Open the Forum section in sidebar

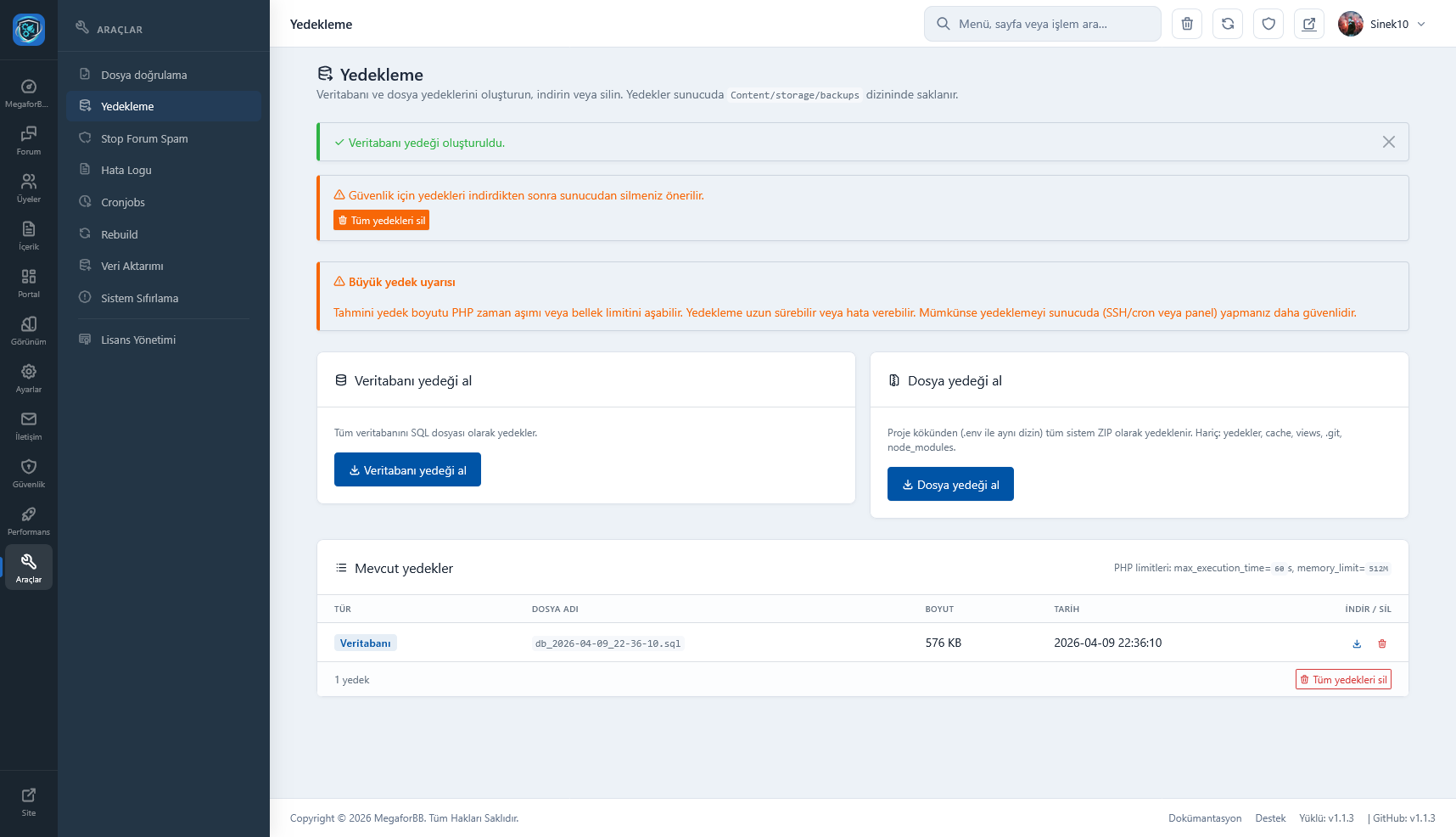(x=29, y=141)
